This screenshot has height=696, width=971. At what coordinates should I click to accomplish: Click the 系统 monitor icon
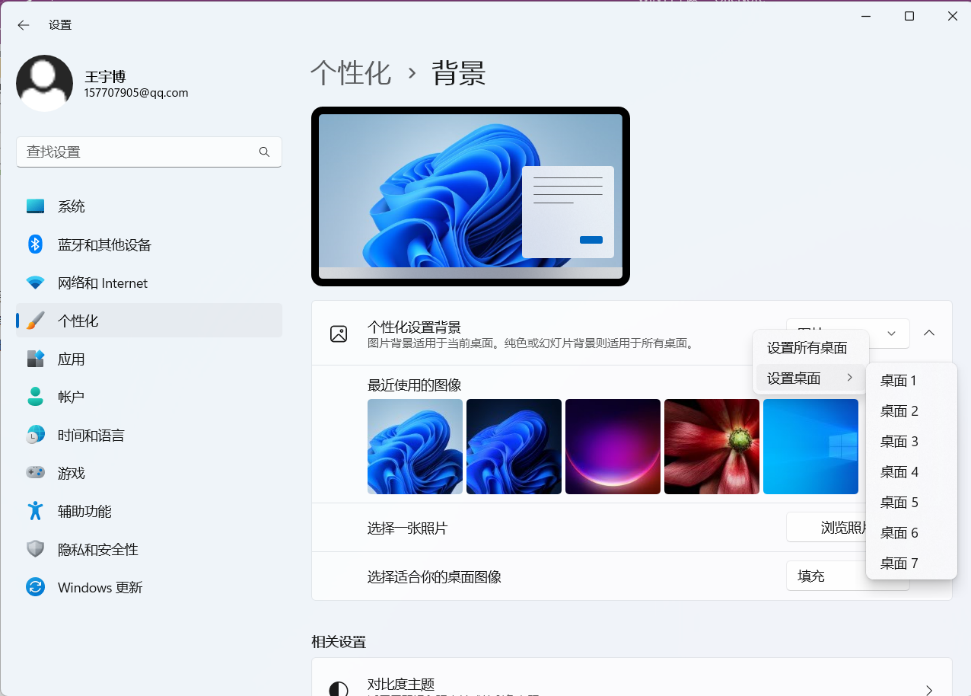pyautogui.click(x=35, y=206)
